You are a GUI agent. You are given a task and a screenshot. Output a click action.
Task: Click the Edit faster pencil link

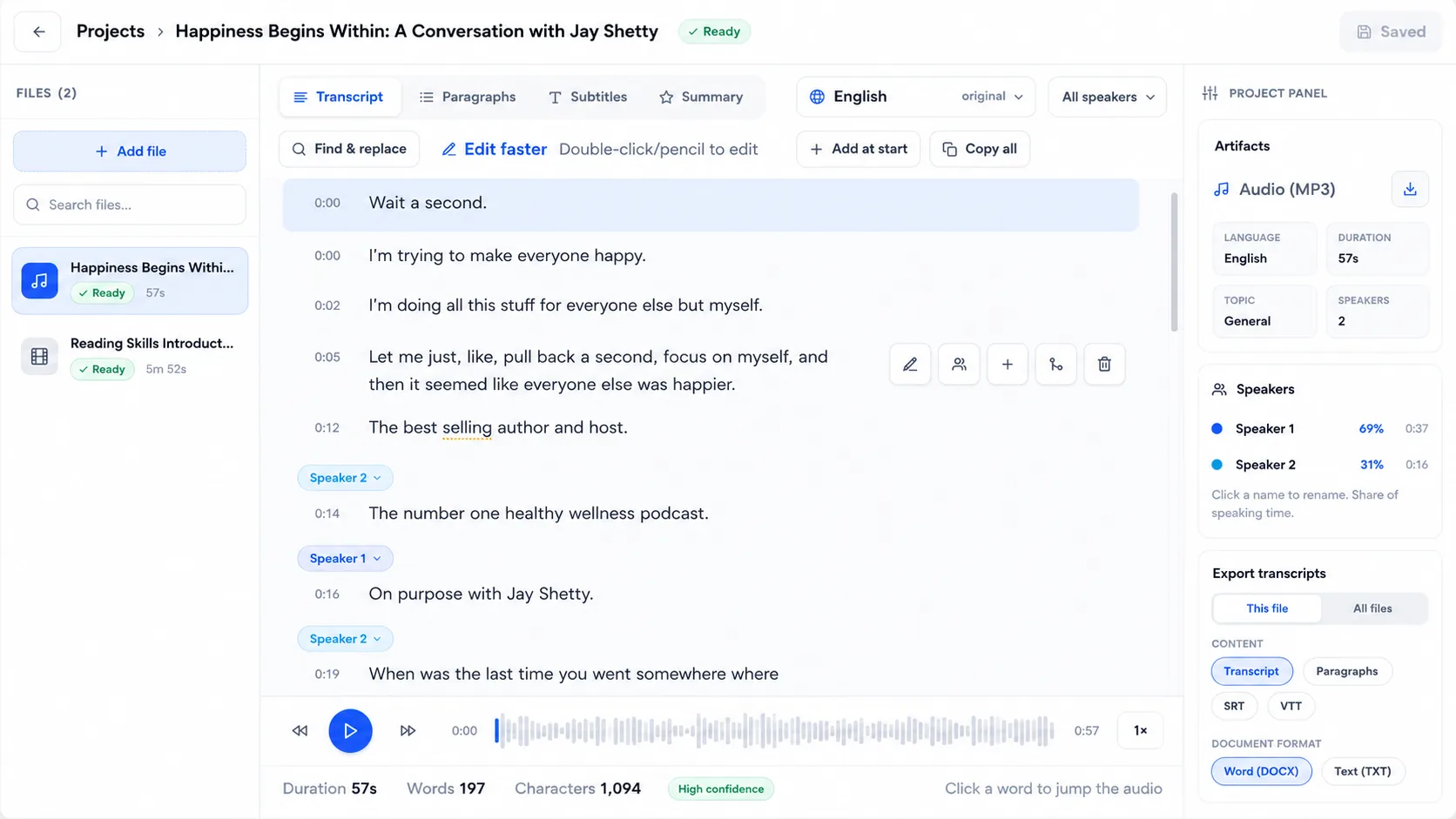pos(495,149)
